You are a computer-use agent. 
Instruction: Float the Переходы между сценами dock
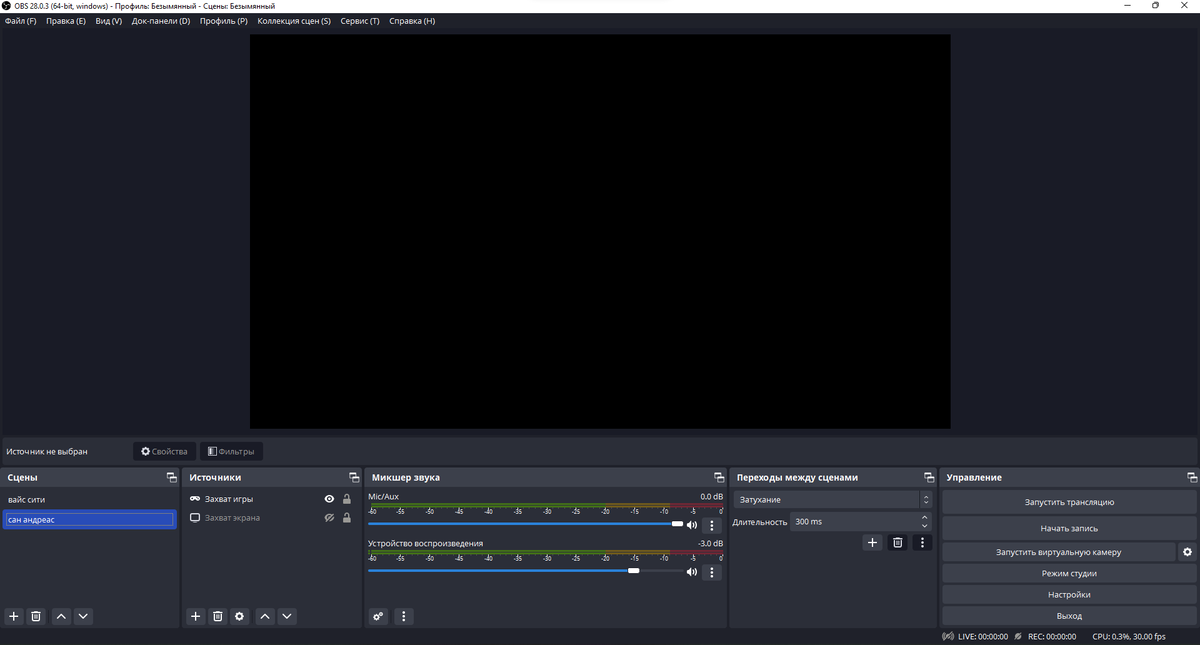(x=929, y=478)
